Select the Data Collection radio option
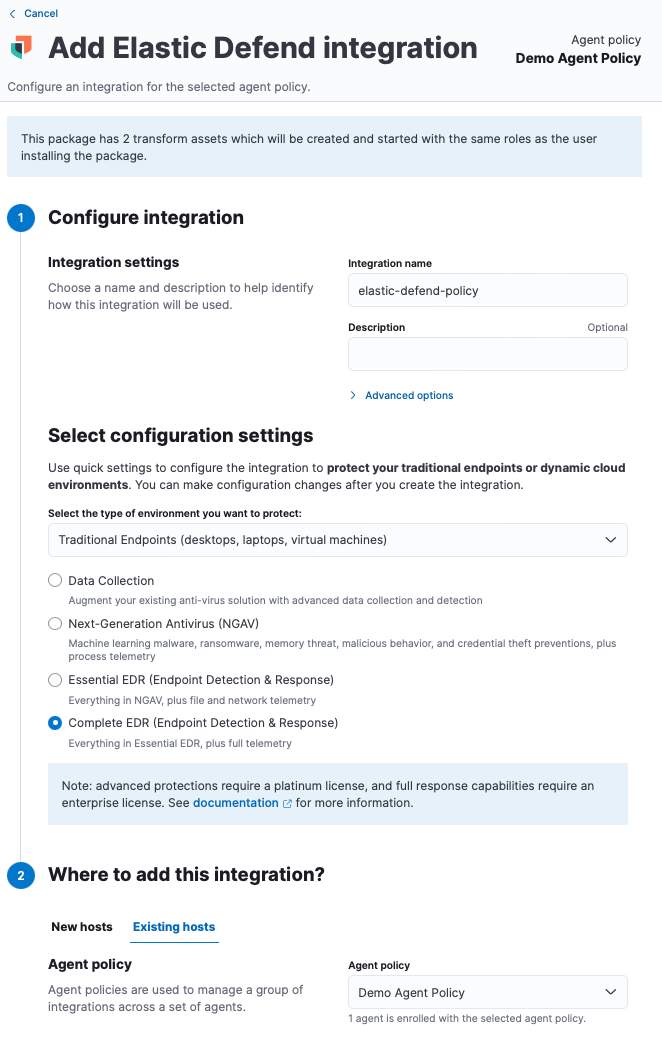 (x=56, y=581)
